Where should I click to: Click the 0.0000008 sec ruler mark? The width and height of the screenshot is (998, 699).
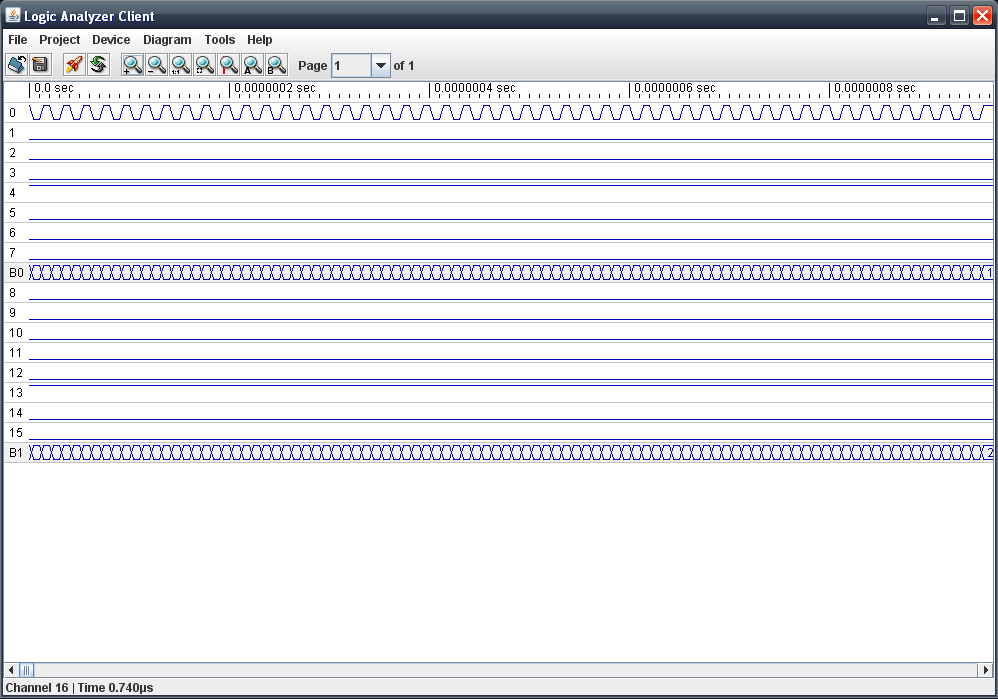(x=875, y=88)
